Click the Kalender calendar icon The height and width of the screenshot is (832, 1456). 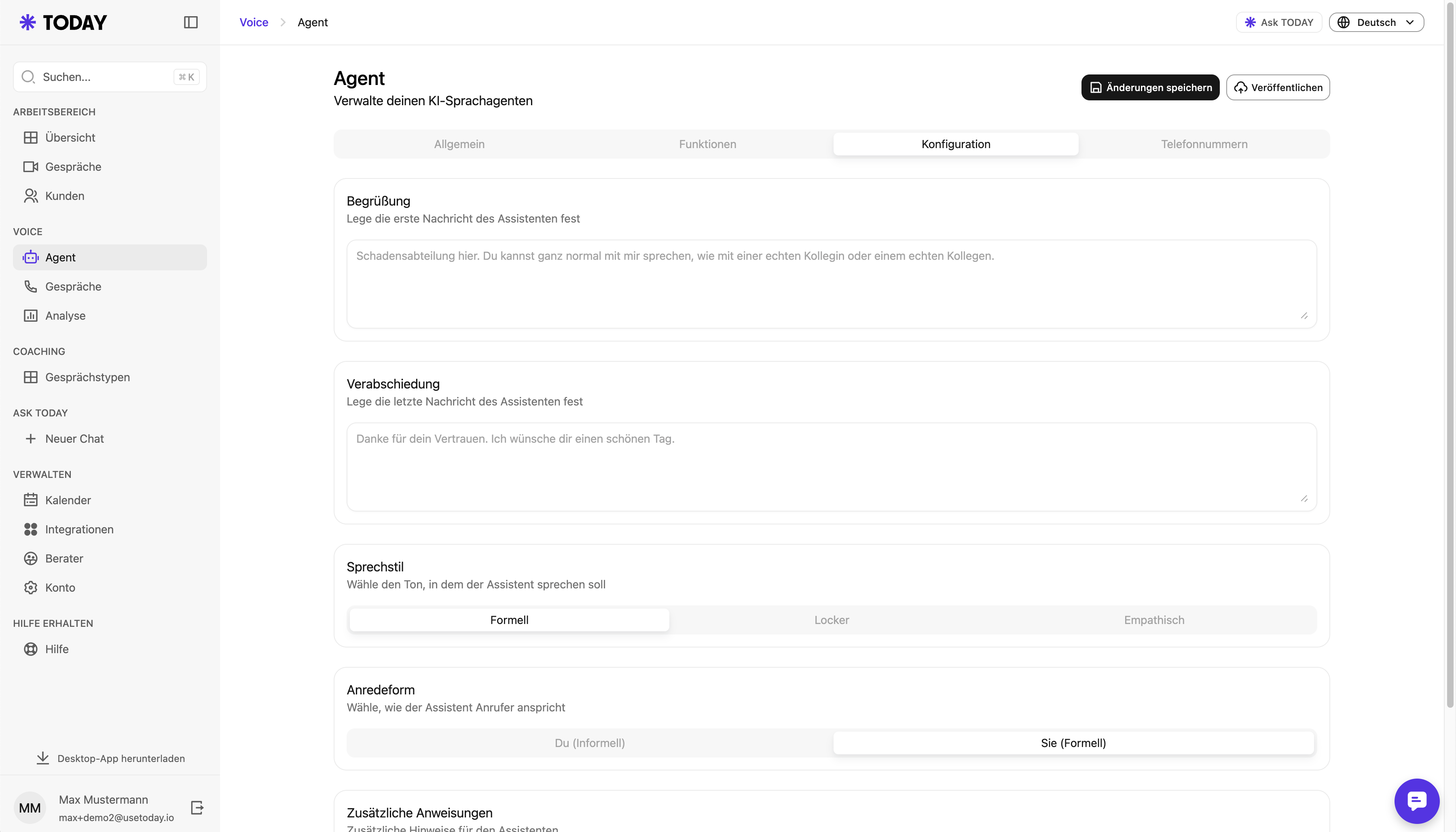click(x=31, y=500)
